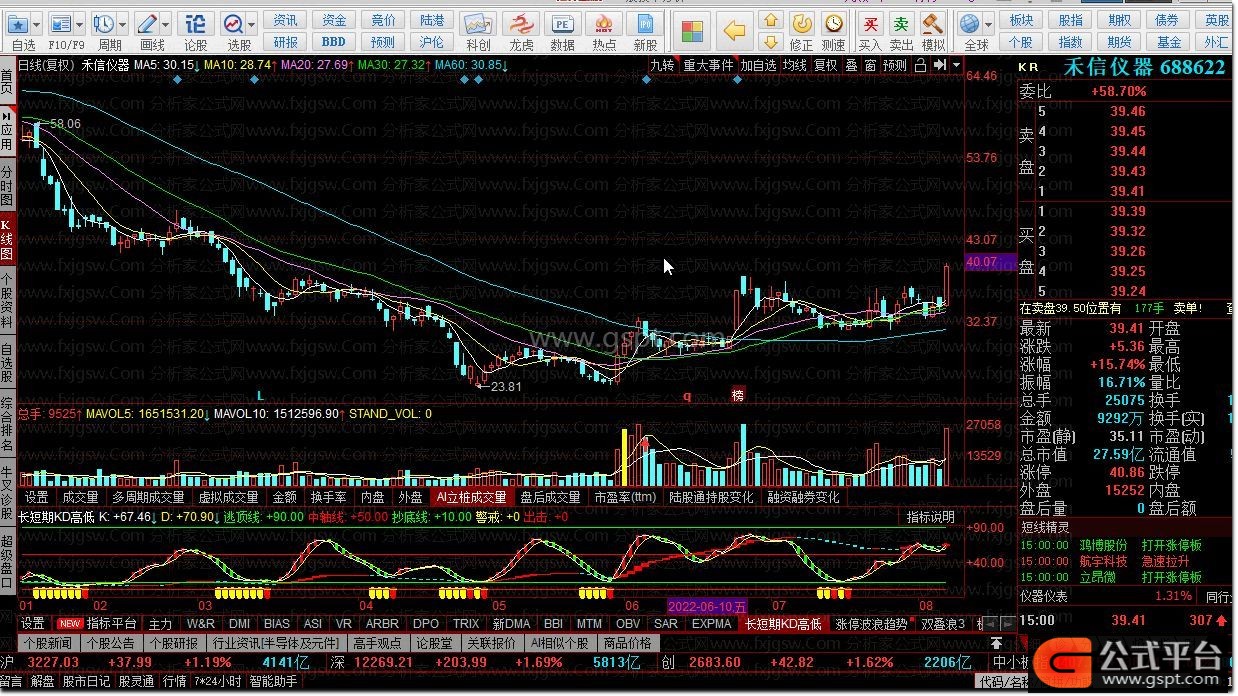The height and width of the screenshot is (696, 1238).
Task: Toggle 叠 overlay mode in chart header
Action: tap(851, 65)
